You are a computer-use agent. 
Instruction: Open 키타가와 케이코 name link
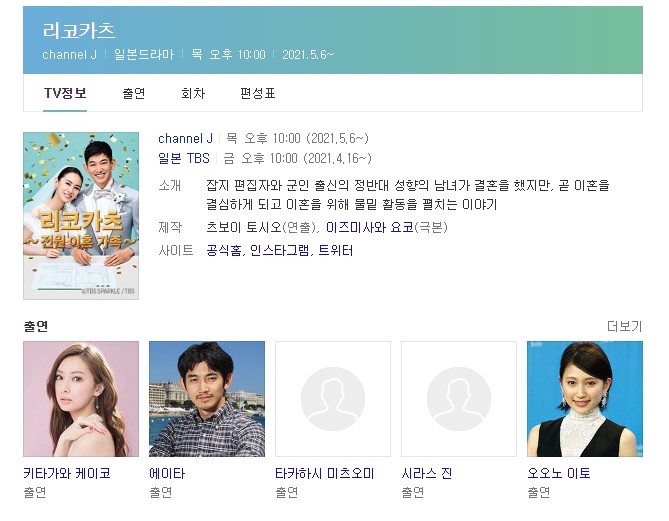click(x=67, y=473)
